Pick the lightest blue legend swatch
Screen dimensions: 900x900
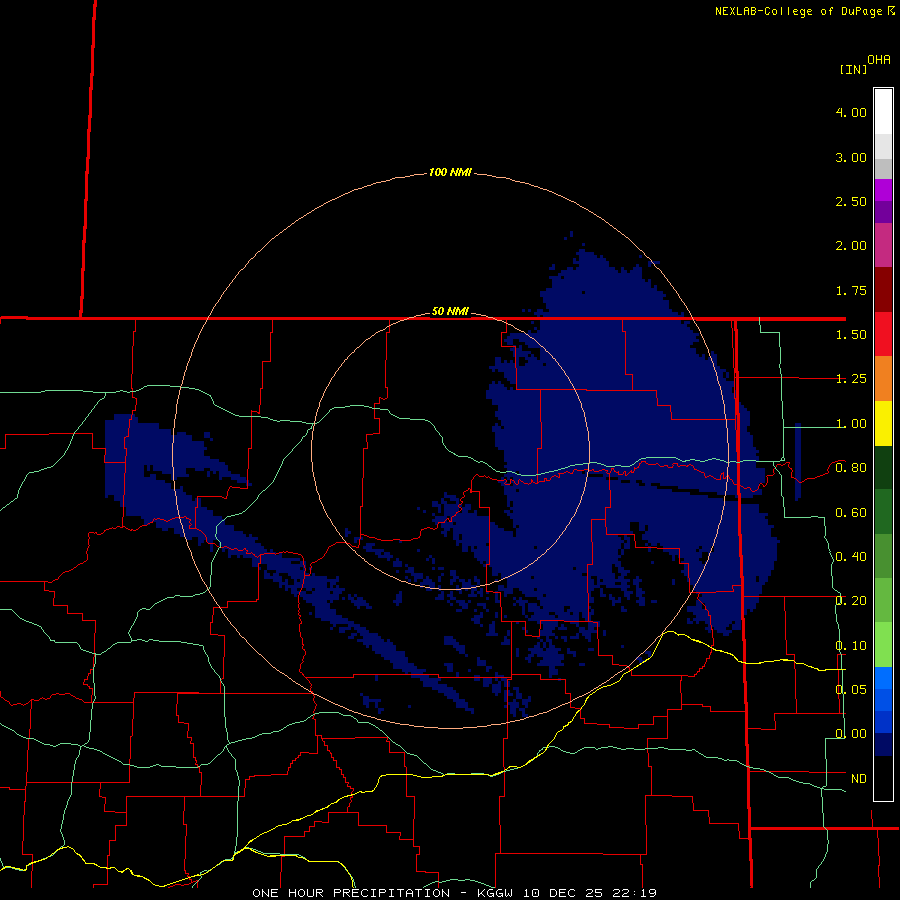pos(883,678)
